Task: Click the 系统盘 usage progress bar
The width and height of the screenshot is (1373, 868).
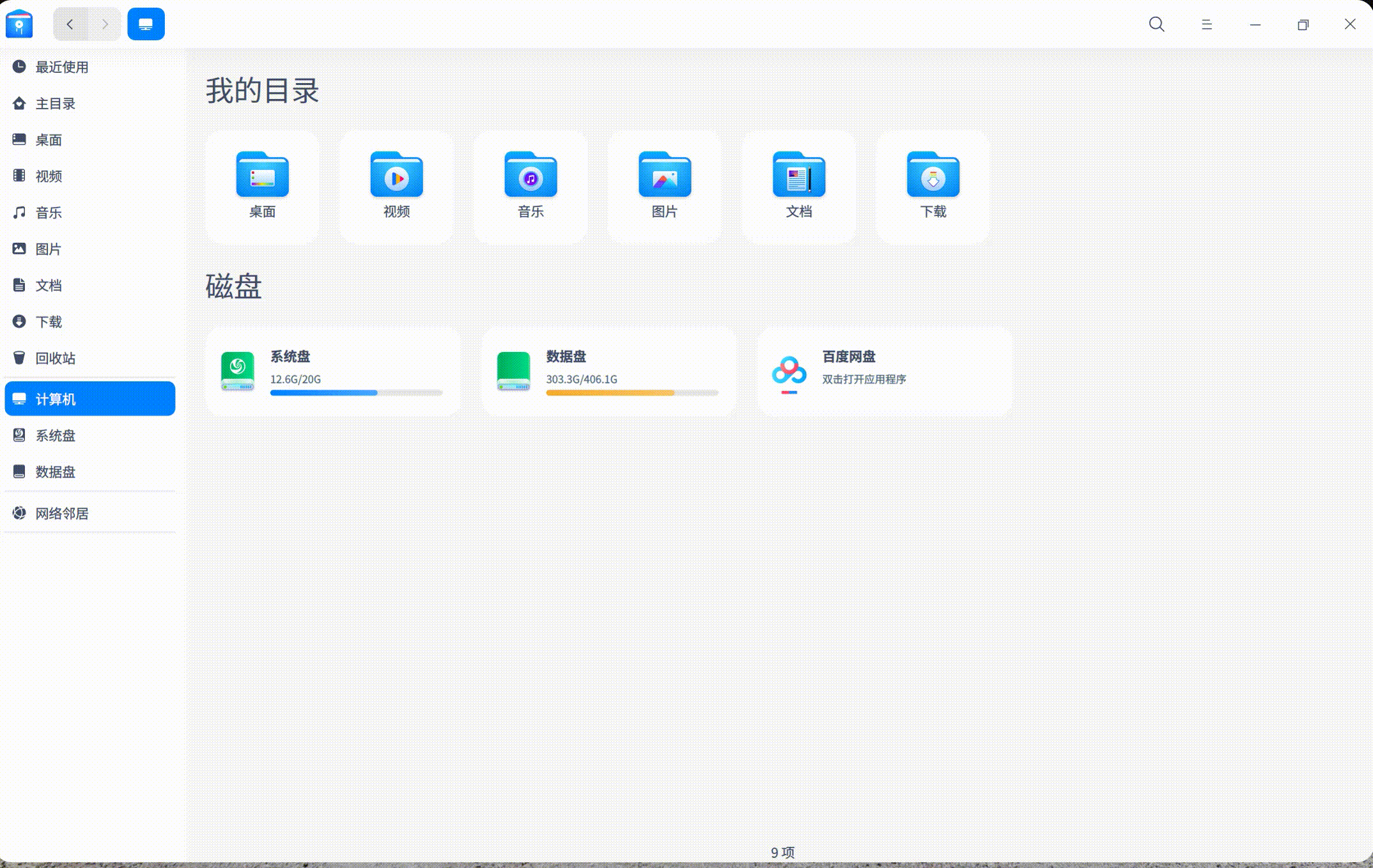Action: [x=356, y=392]
